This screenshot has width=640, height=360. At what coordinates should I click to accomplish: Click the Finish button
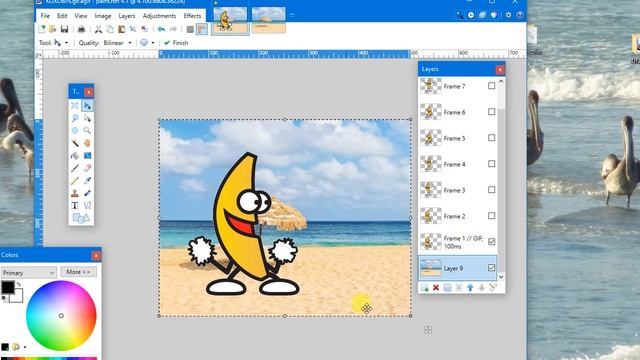pos(176,43)
